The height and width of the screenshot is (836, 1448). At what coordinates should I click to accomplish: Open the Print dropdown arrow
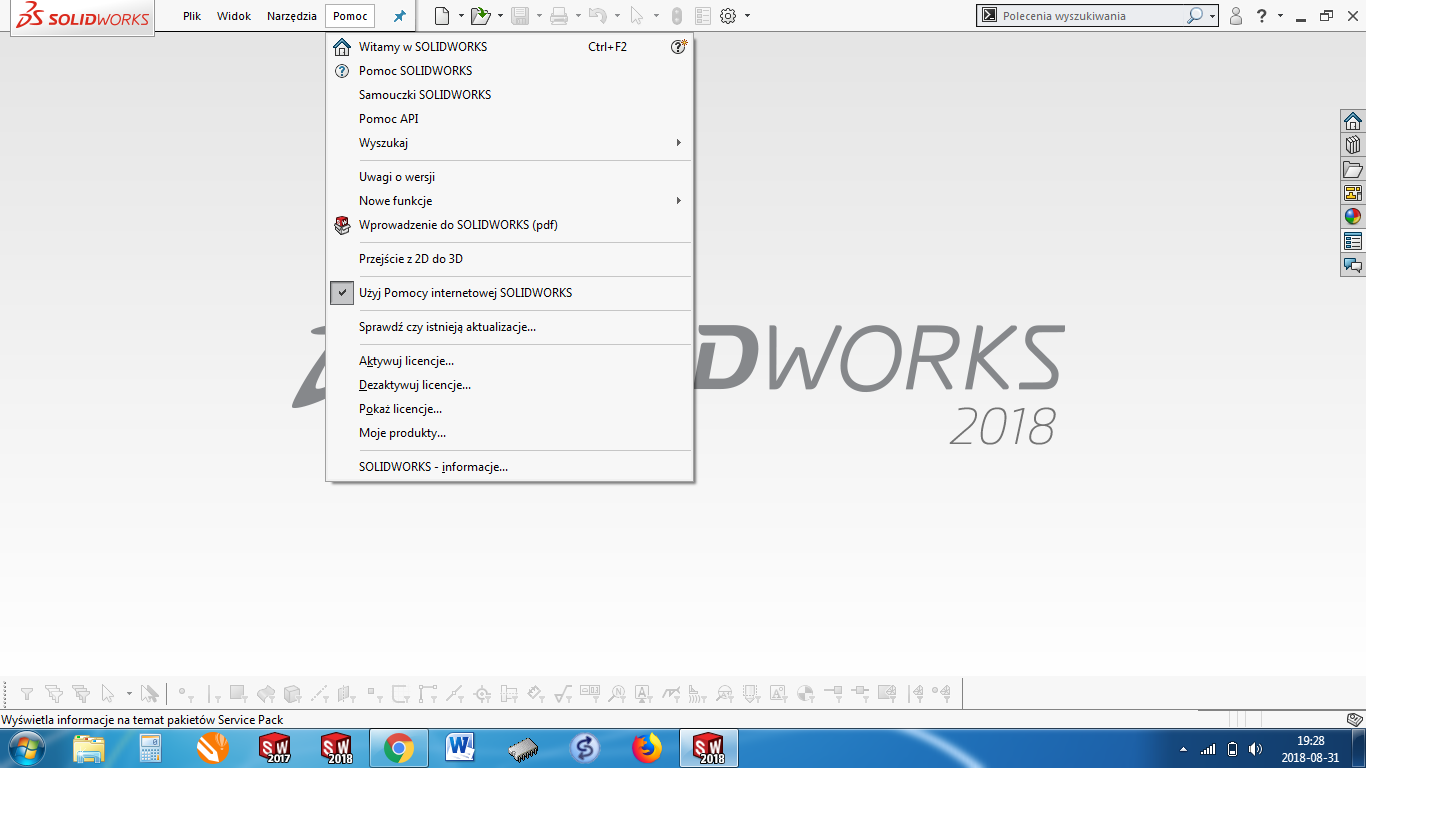click(x=578, y=16)
